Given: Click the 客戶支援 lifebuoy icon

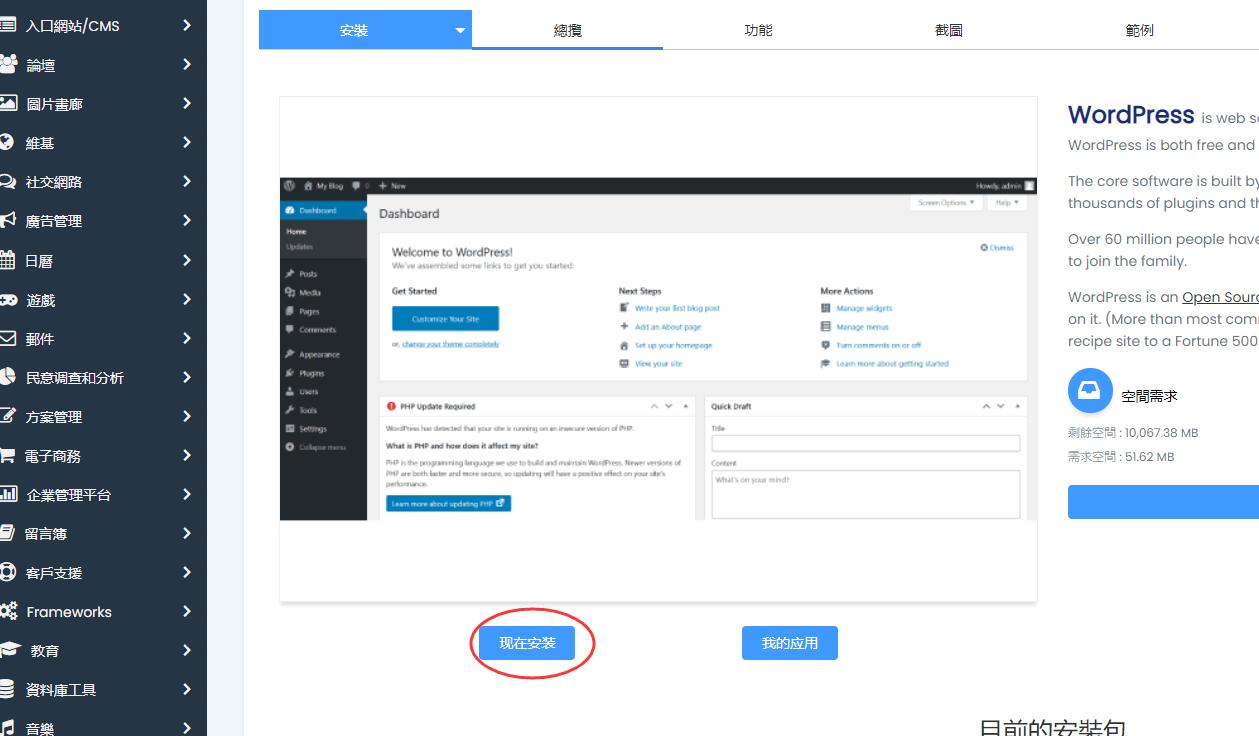Looking at the screenshot, I should (x=8, y=572).
